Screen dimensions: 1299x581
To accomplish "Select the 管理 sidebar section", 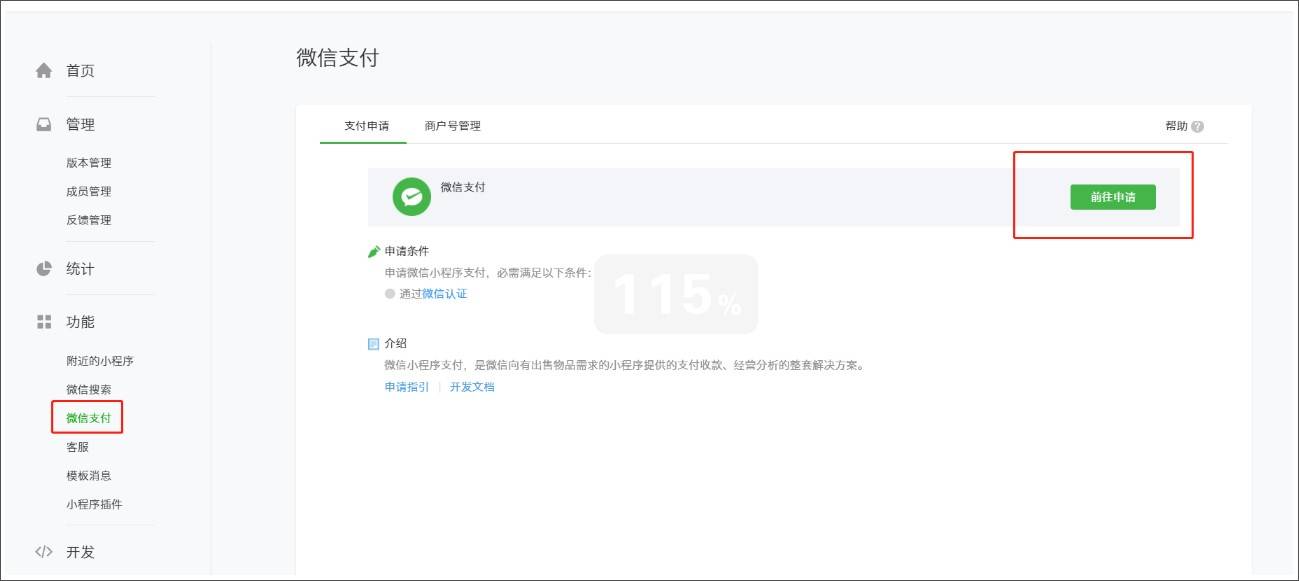I will [x=80, y=125].
